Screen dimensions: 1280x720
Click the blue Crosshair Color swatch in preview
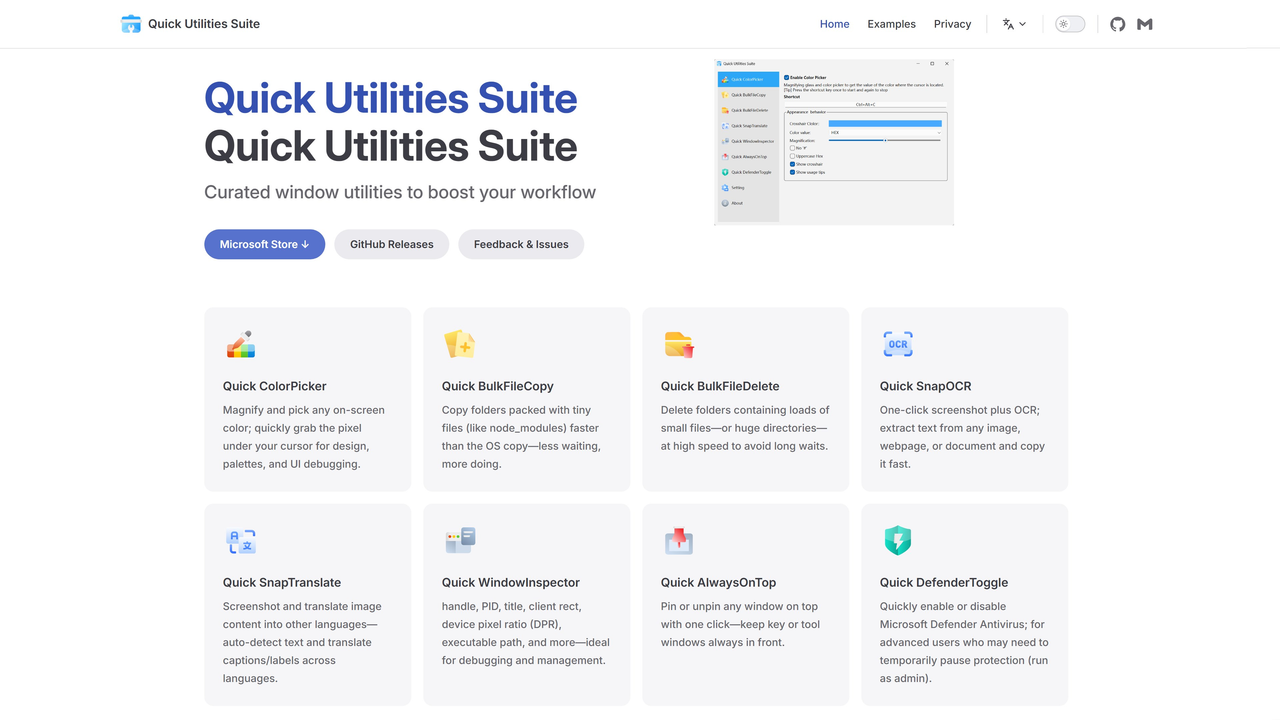click(885, 123)
